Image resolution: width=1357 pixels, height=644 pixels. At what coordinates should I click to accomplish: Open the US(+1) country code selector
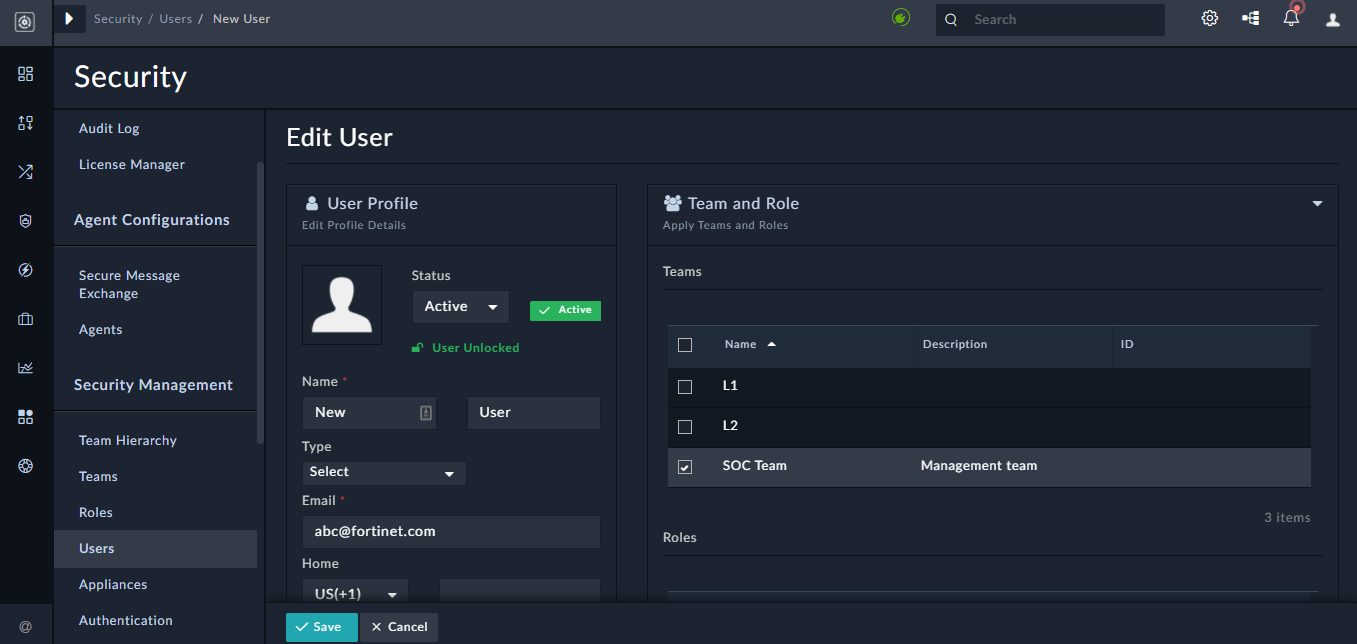point(355,593)
